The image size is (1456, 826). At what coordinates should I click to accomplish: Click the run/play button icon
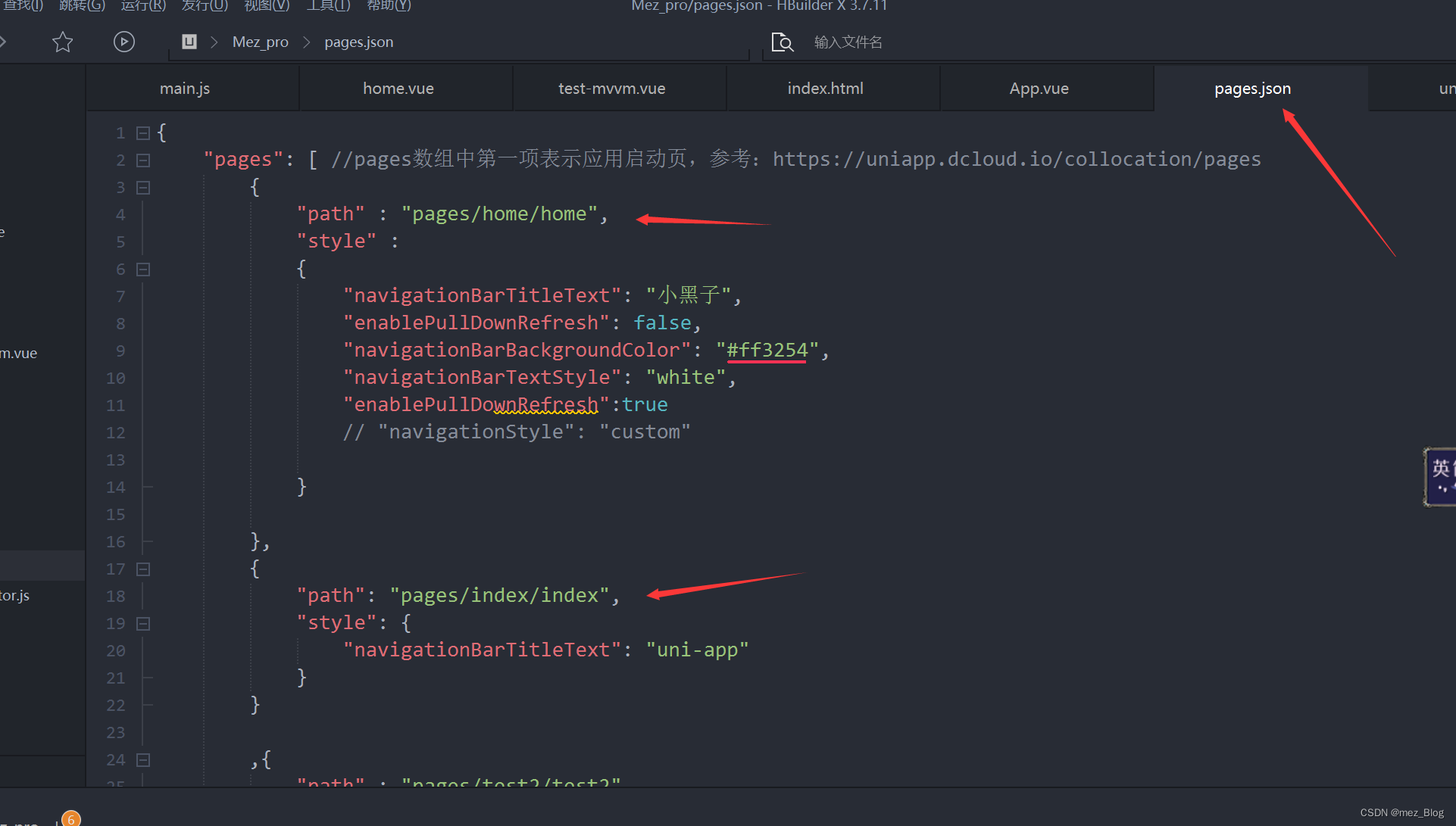pos(122,41)
